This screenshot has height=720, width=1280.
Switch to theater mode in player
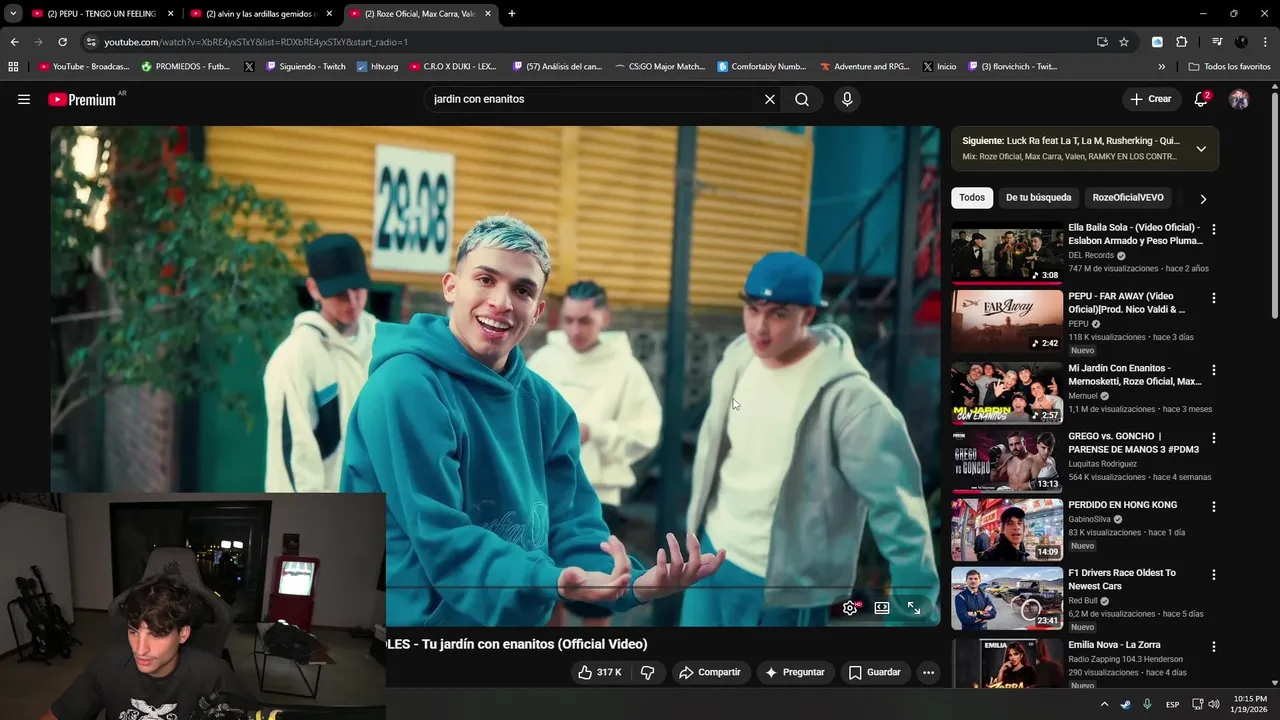click(882, 607)
